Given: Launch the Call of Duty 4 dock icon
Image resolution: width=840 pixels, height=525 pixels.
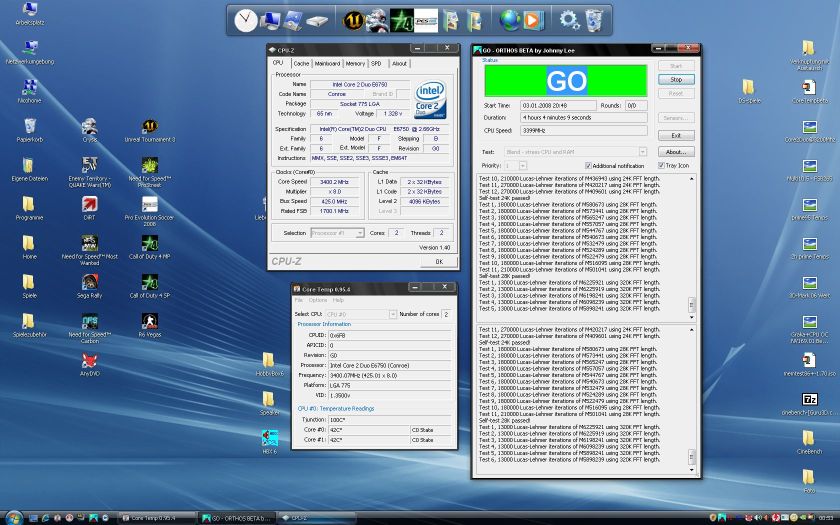Looking at the screenshot, I should pos(401,20).
